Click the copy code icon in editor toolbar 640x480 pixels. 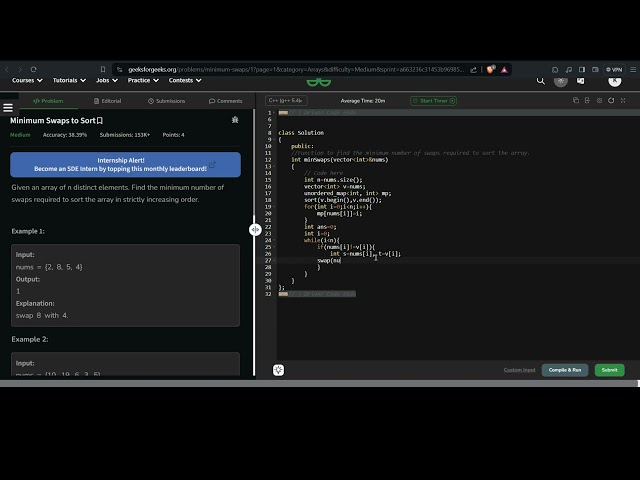[x=576, y=100]
